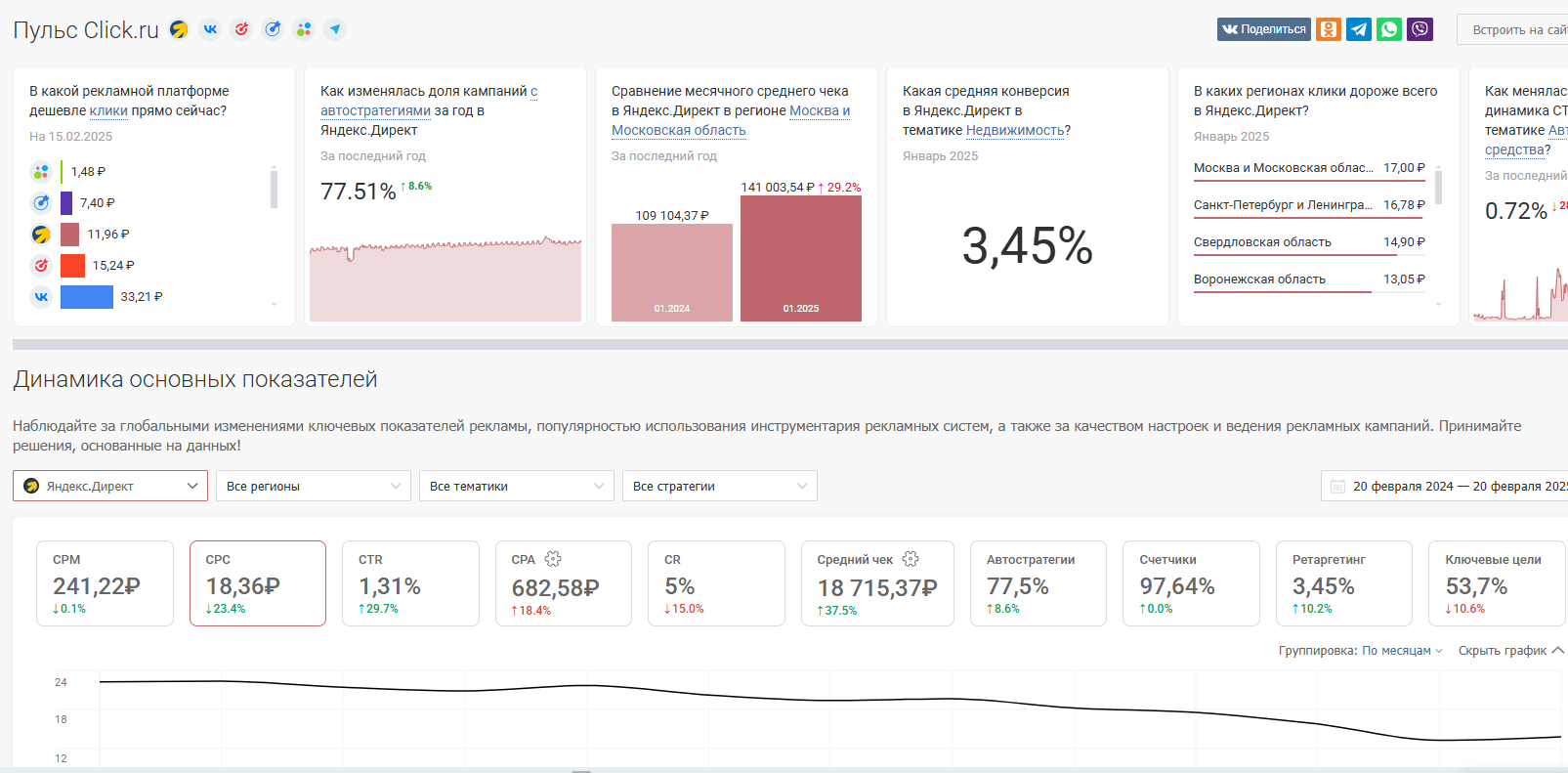Switch to the CTR metric card
Screen dimensions: 1568x773
410,583
